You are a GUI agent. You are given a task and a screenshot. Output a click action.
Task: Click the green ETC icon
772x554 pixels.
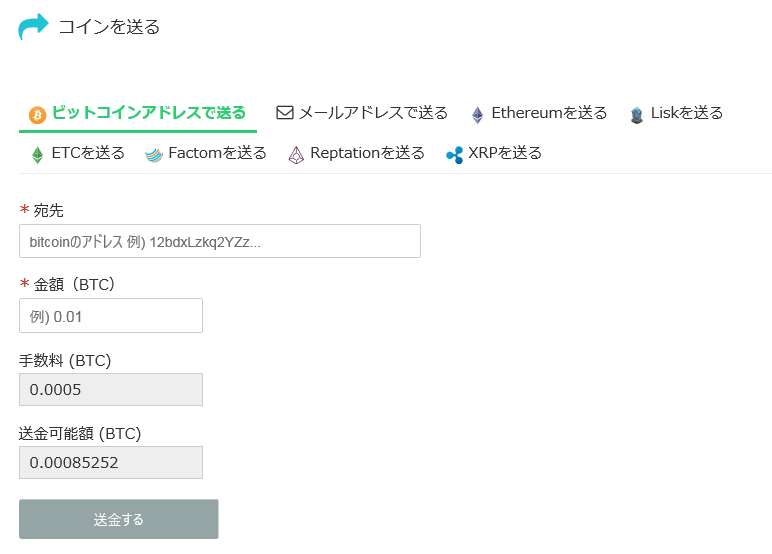[38, 154]
